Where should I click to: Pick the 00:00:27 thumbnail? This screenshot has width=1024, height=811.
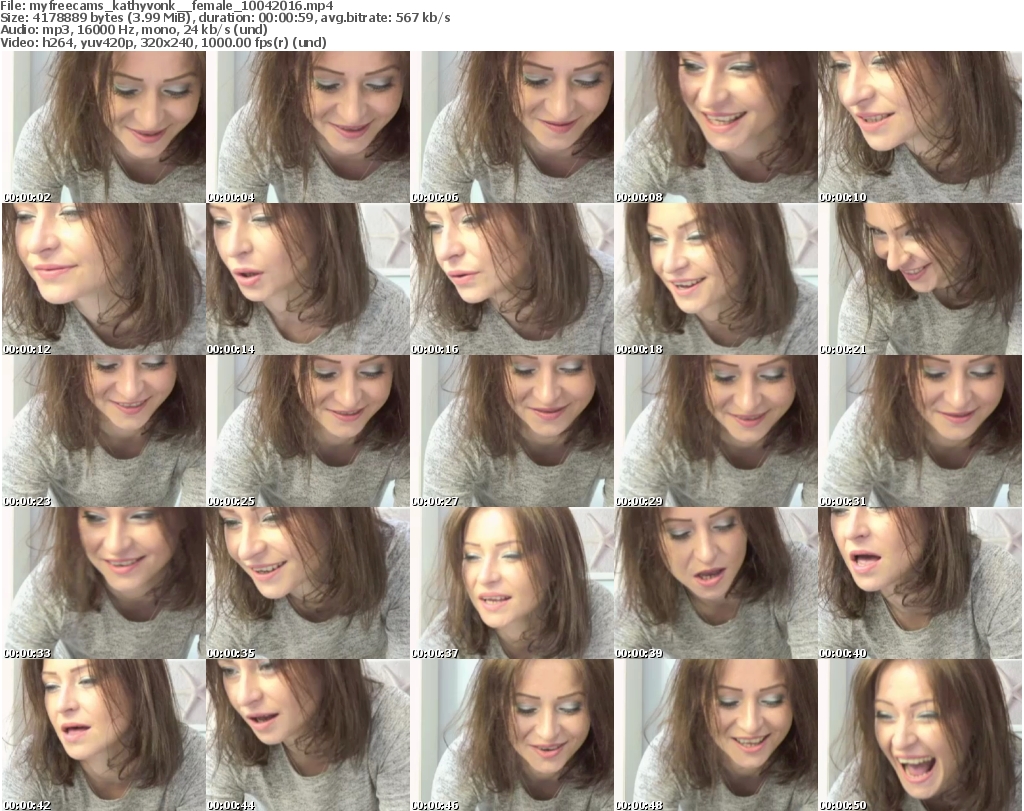pos(512,431)
